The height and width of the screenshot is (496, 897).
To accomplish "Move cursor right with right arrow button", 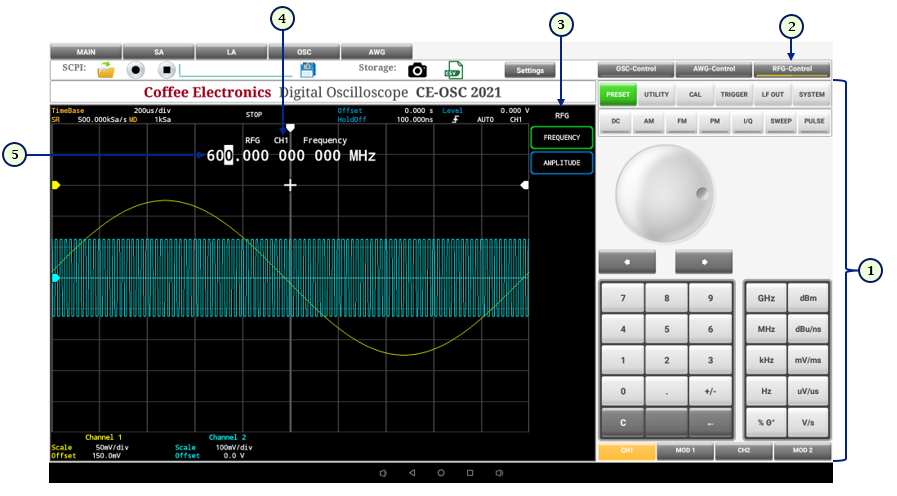I will tap(704, 262).
